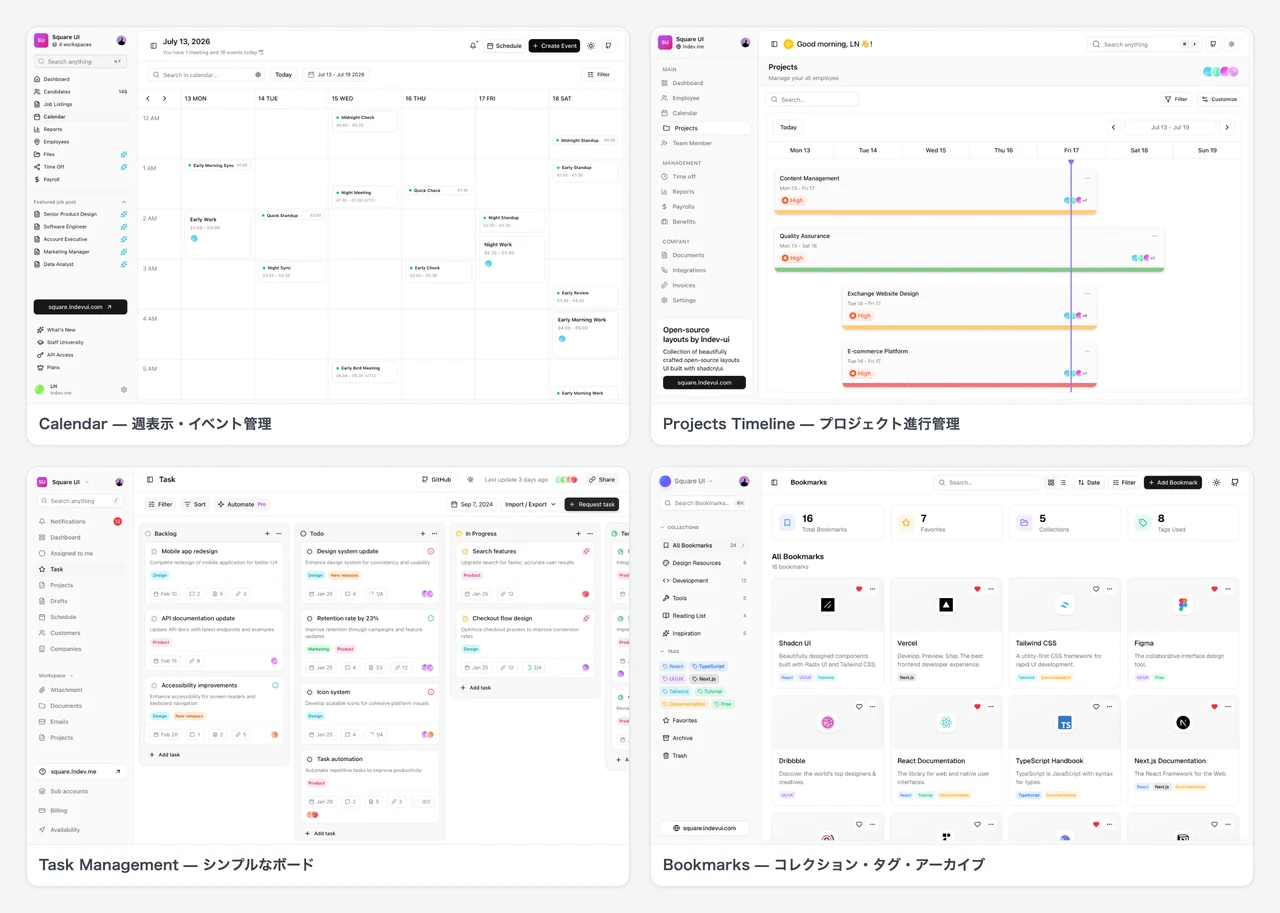Open more options on Vercel bookmark card

(991, 589)
